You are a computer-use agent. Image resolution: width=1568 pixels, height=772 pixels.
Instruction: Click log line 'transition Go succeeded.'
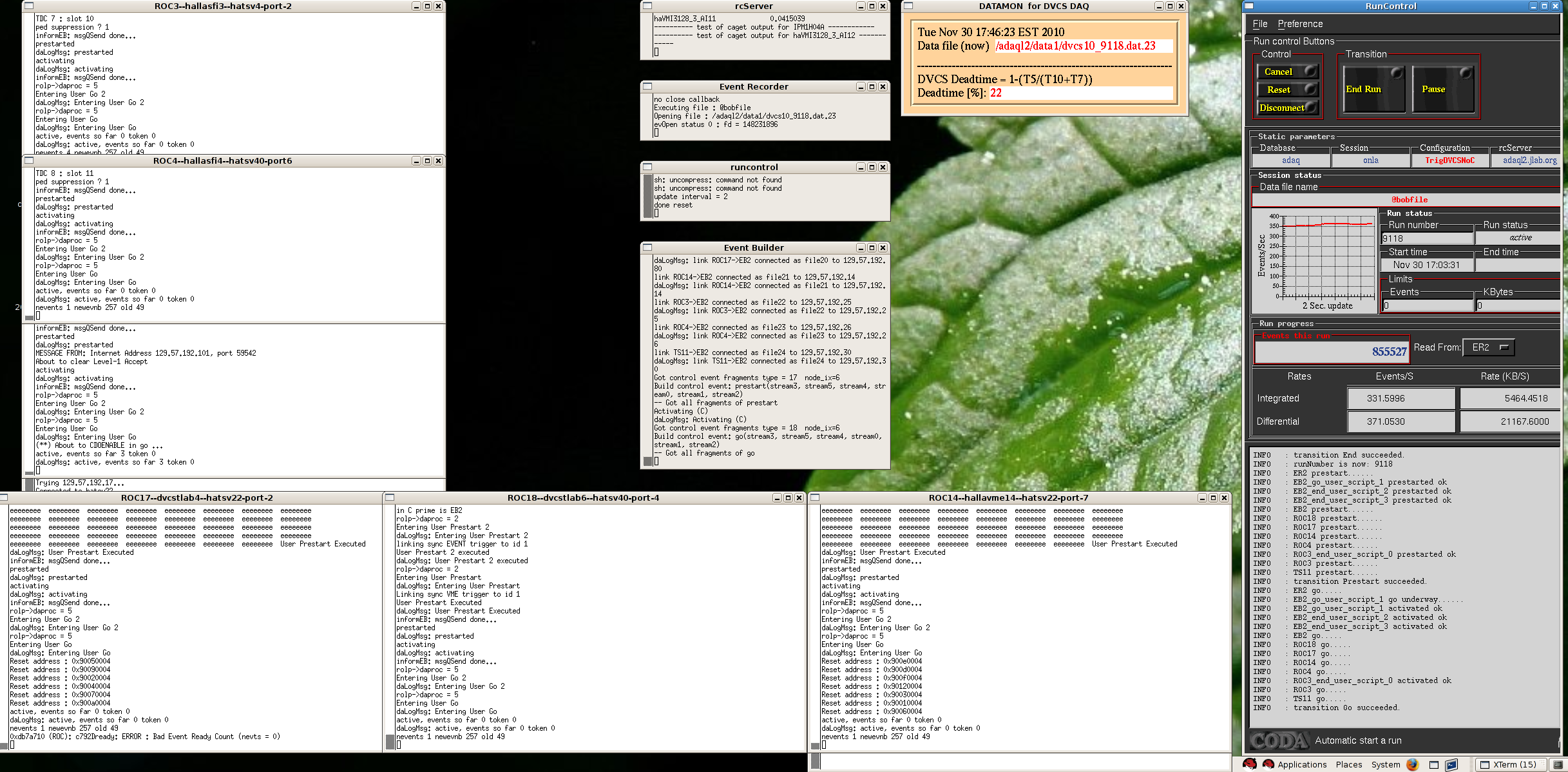tap(1346, 708)
